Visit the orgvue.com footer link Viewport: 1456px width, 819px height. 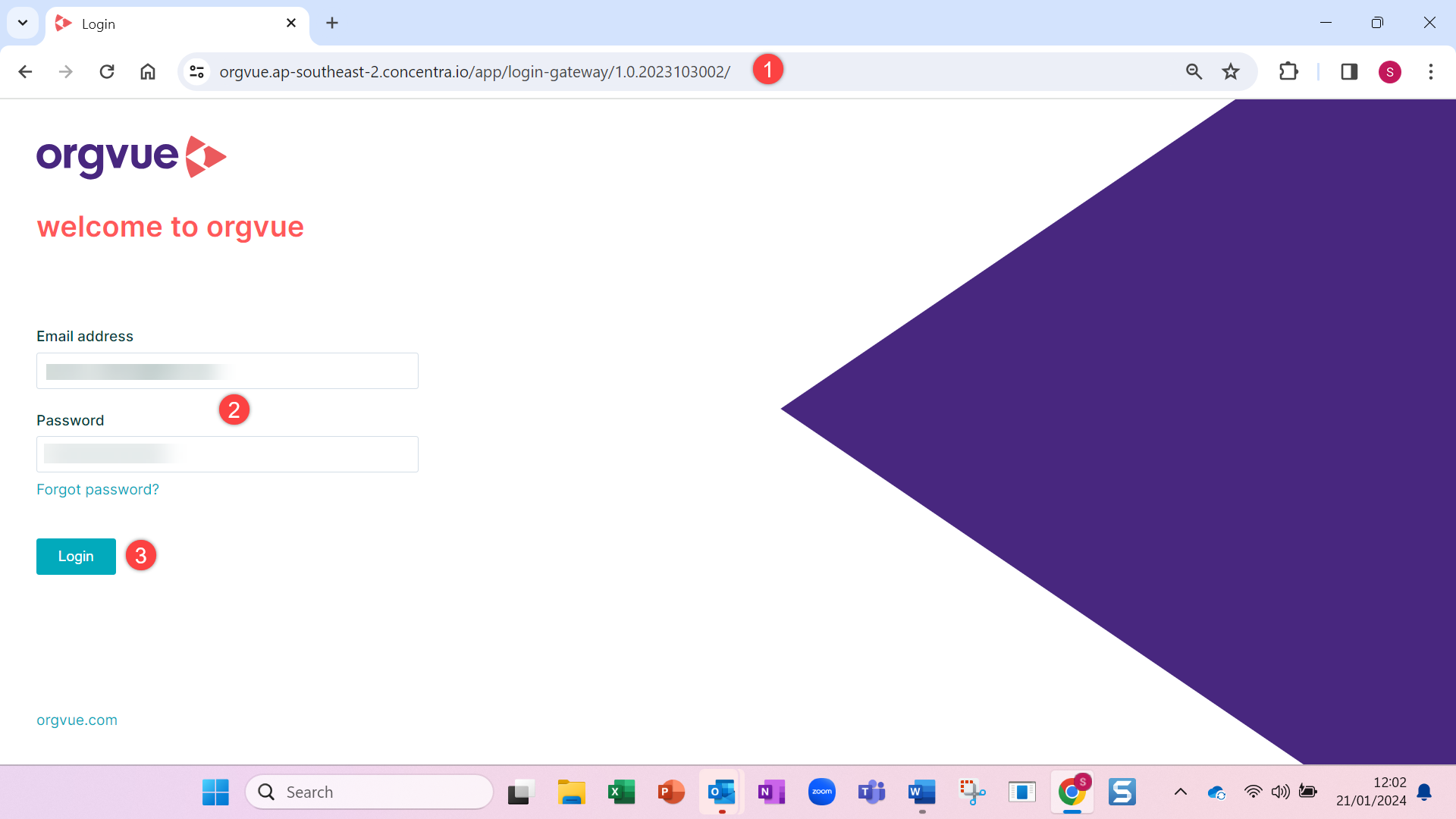(77, 720)
